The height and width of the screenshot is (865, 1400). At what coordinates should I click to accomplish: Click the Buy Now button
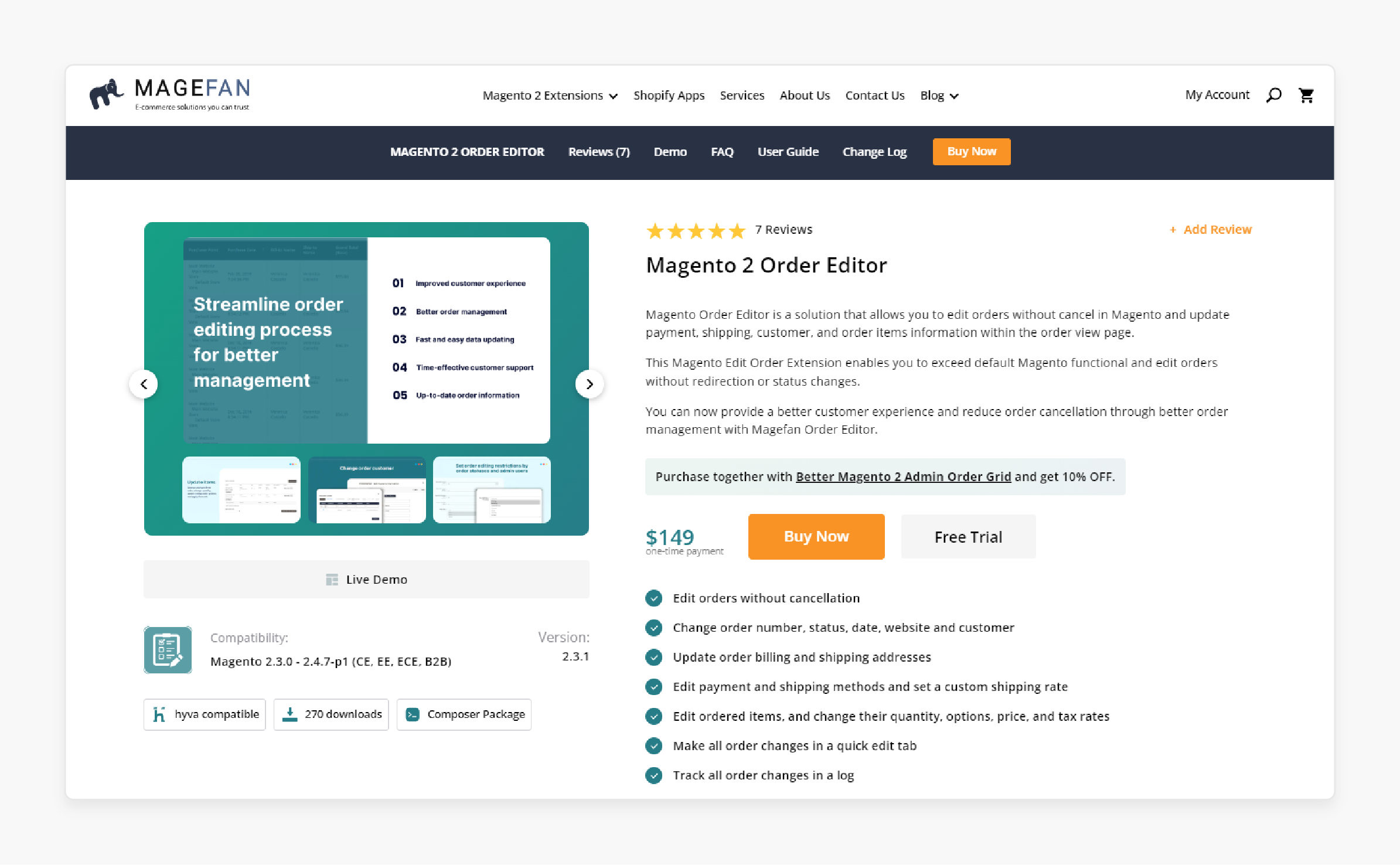point(817,537)
